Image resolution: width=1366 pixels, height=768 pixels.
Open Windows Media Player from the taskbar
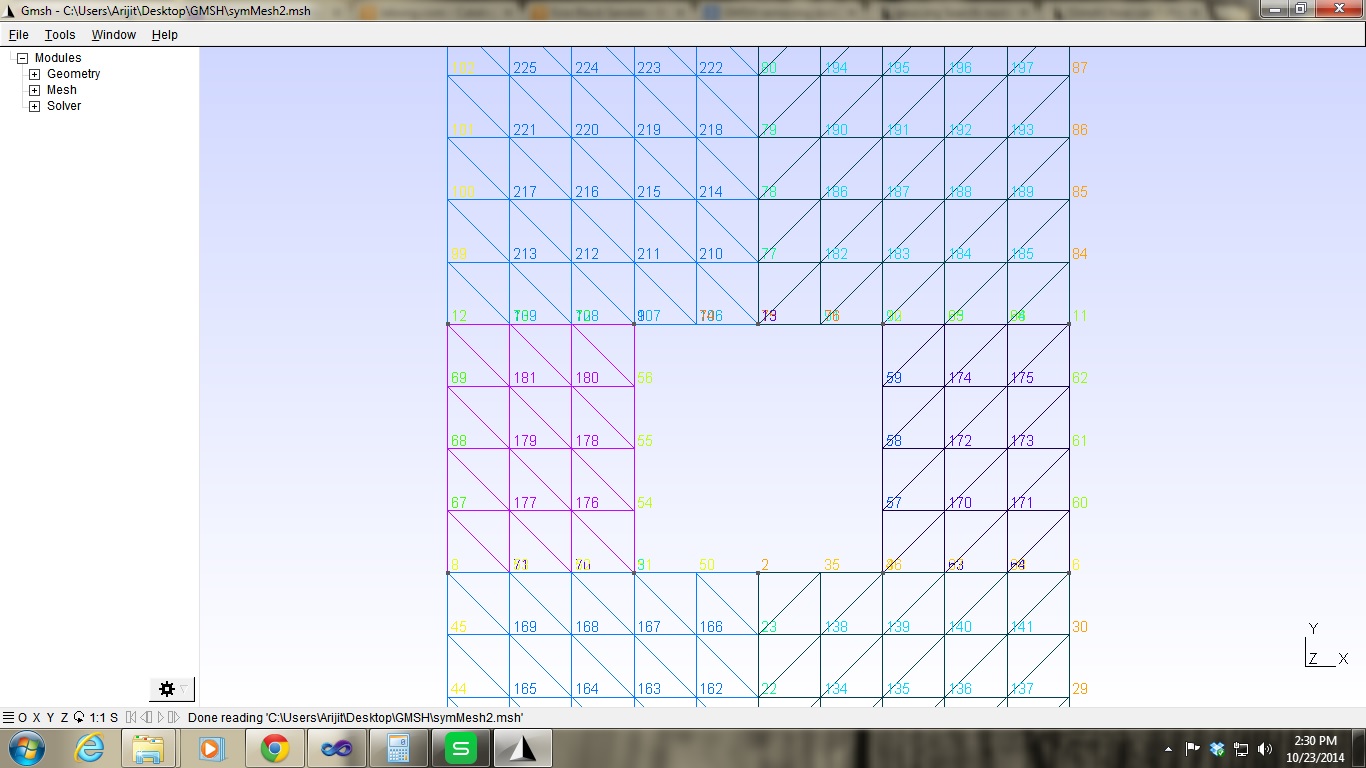(x=211, y=748)
